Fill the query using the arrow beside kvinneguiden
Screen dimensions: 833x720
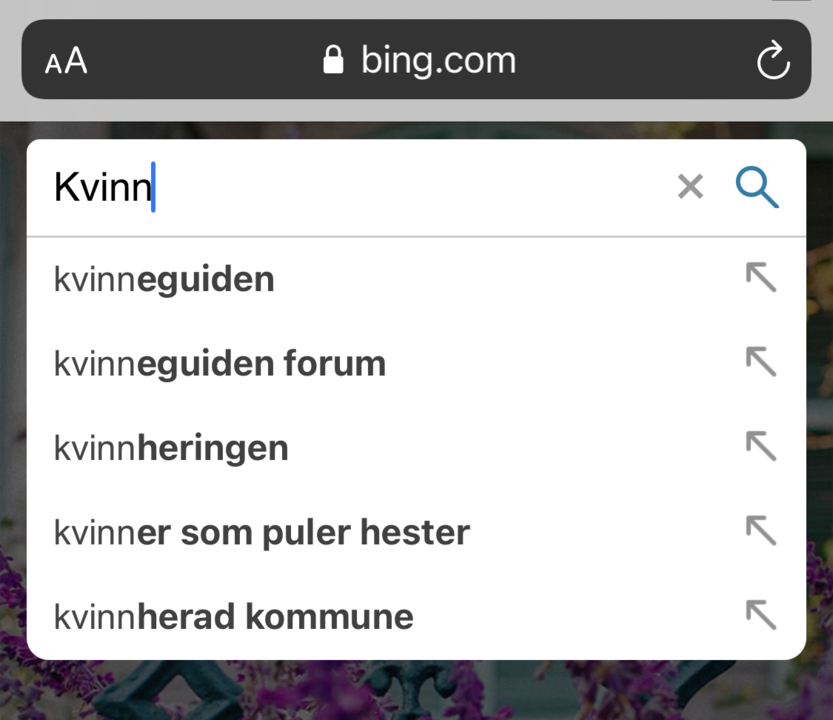coord(761,277)
